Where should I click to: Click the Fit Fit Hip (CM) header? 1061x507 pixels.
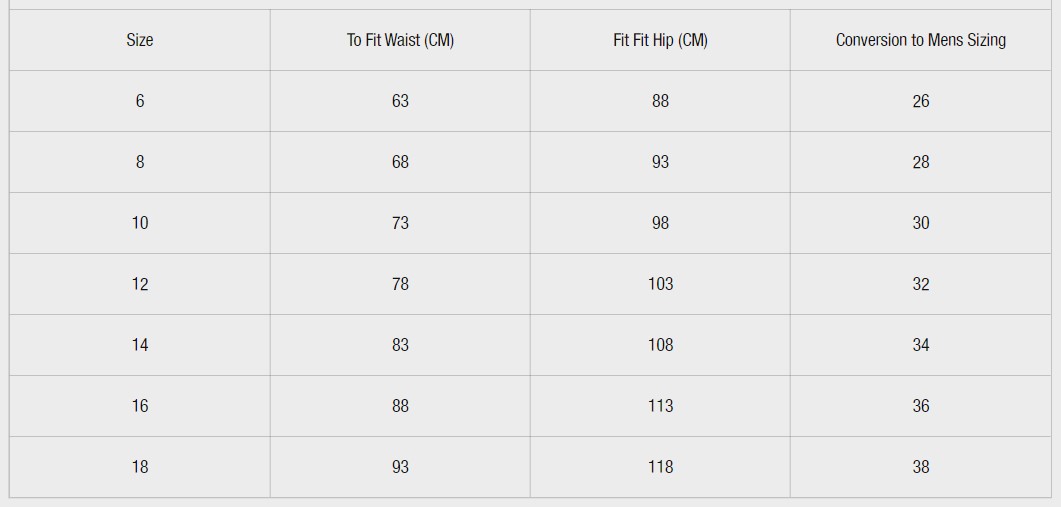pyautogui.click(x=660, y=40)
